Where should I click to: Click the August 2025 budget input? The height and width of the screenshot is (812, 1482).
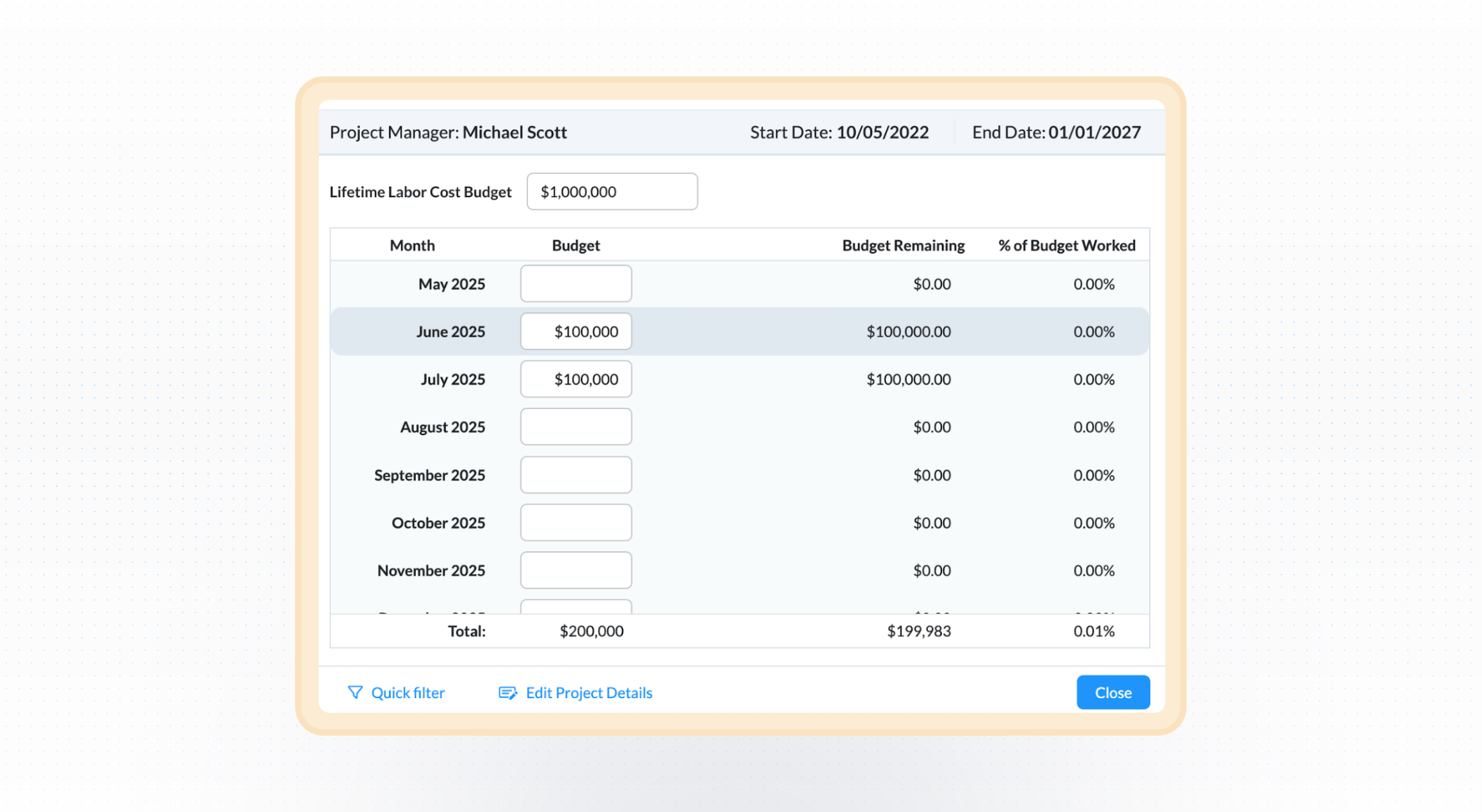click(576, 427)
